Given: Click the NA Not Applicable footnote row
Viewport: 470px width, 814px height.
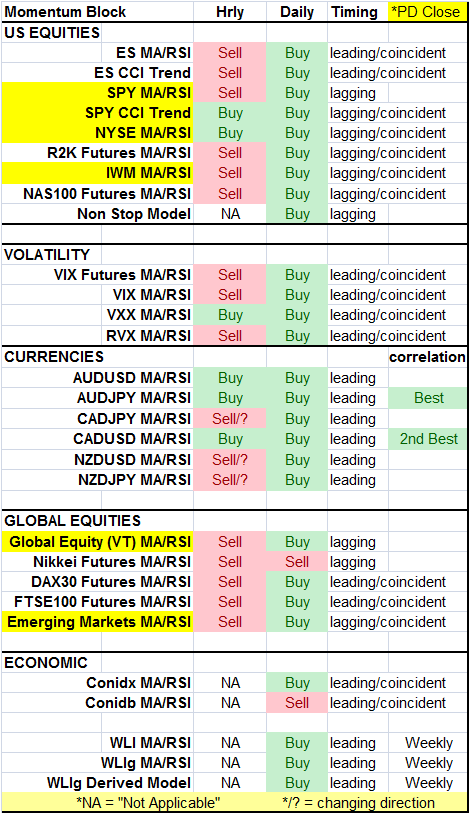Looking at the screenshot, I should coord(234,803).
